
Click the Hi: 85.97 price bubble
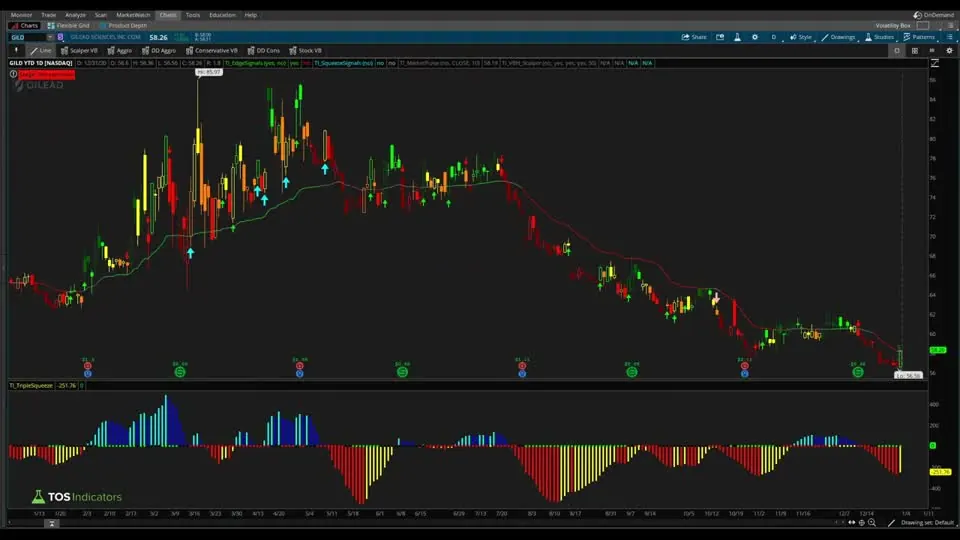(209, 72)
